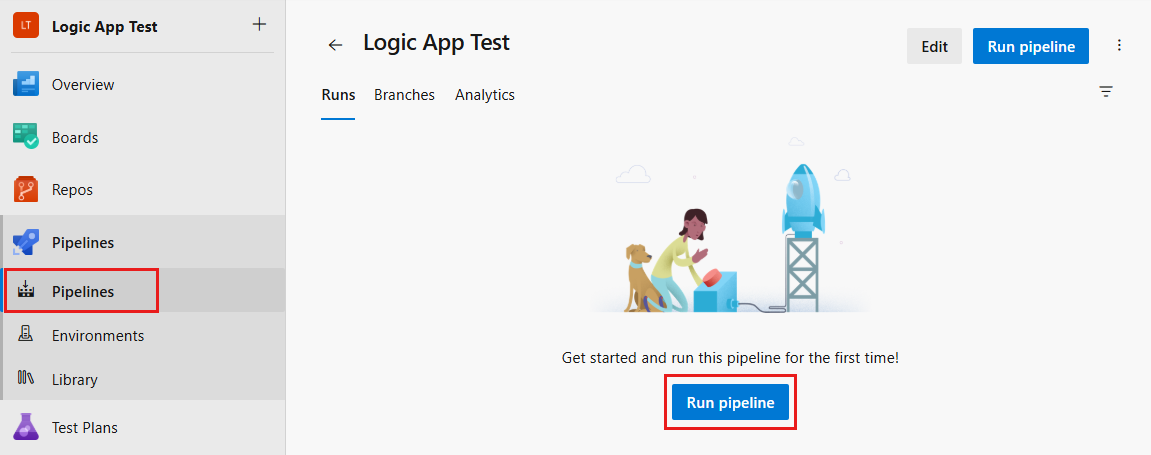The height and width of the screenshot is (455, 1151).
Task: Open the Repos hub icon
Action: (x=26, y=189)
